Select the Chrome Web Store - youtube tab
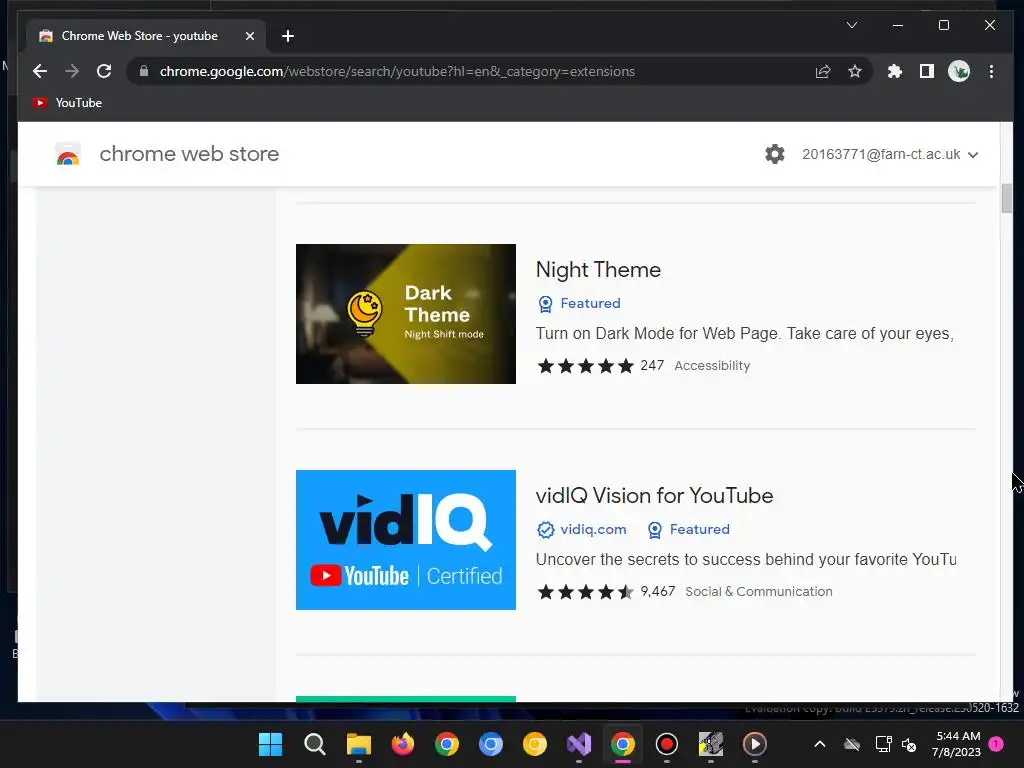Viewport: 1024px width, 768px height. (146, 36)
